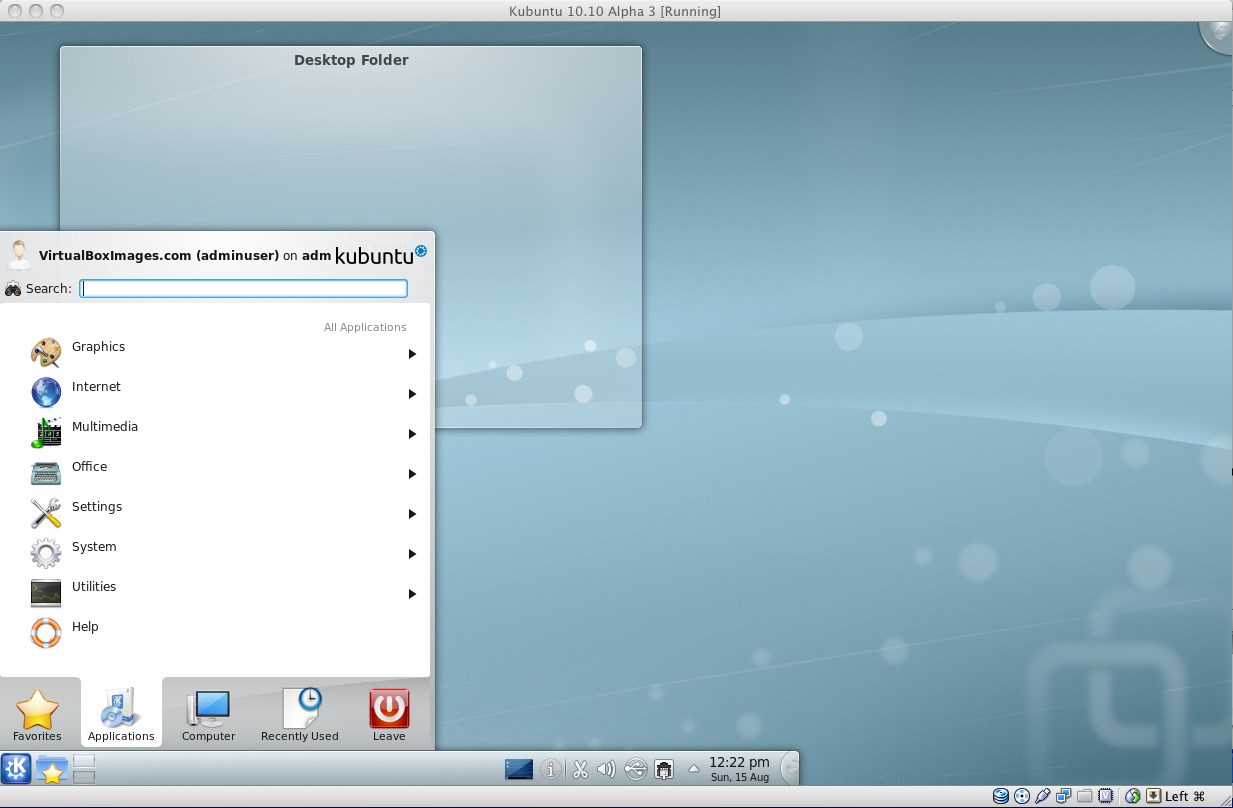Image resolution: width=1233 pixels, height=808 pixels.
Task: Open the device notifier USB tray icon
Action: click(x=635, y=769)
